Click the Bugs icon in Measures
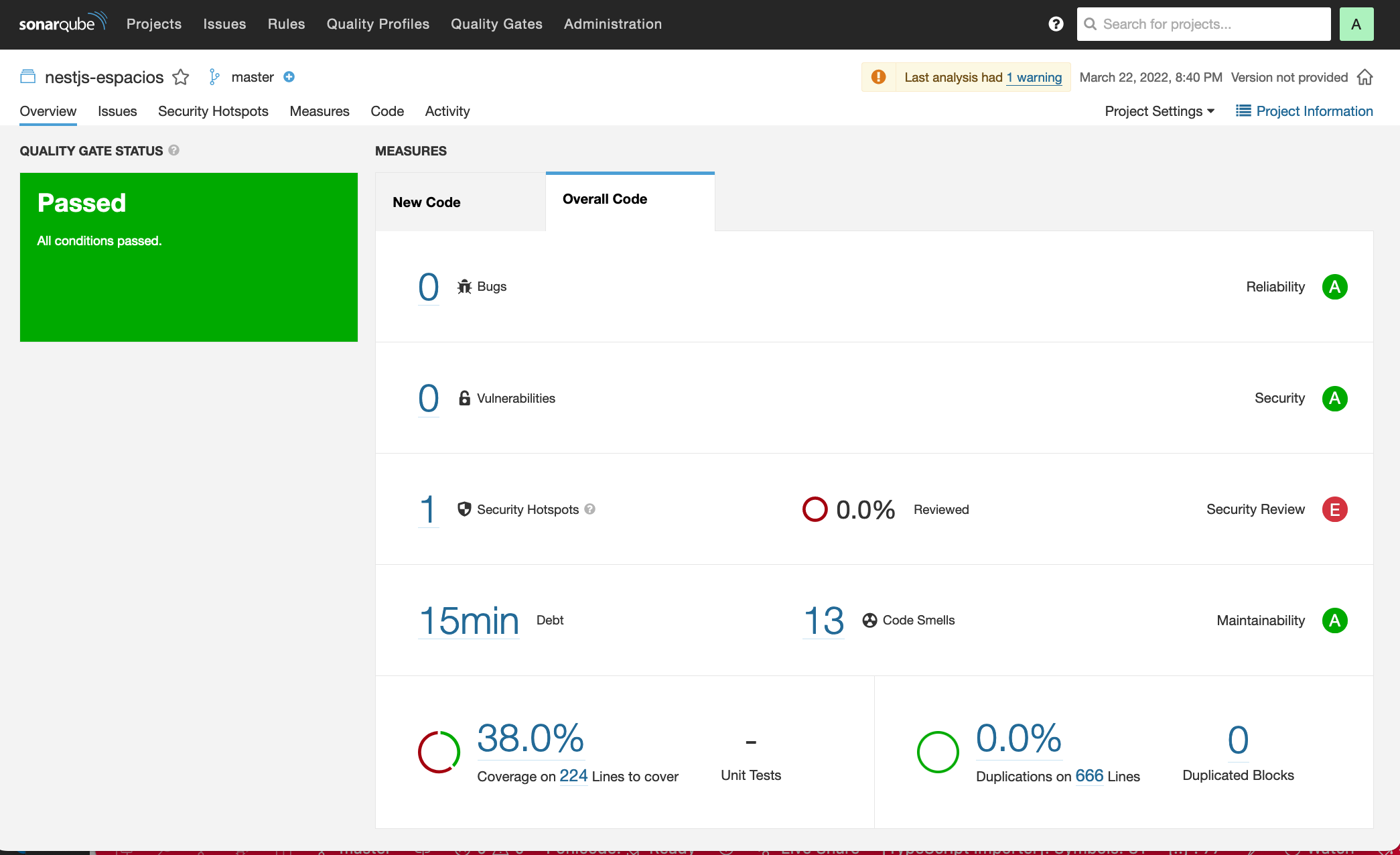Viewport: 1400px width, 855px height. (x=464, y=287)
